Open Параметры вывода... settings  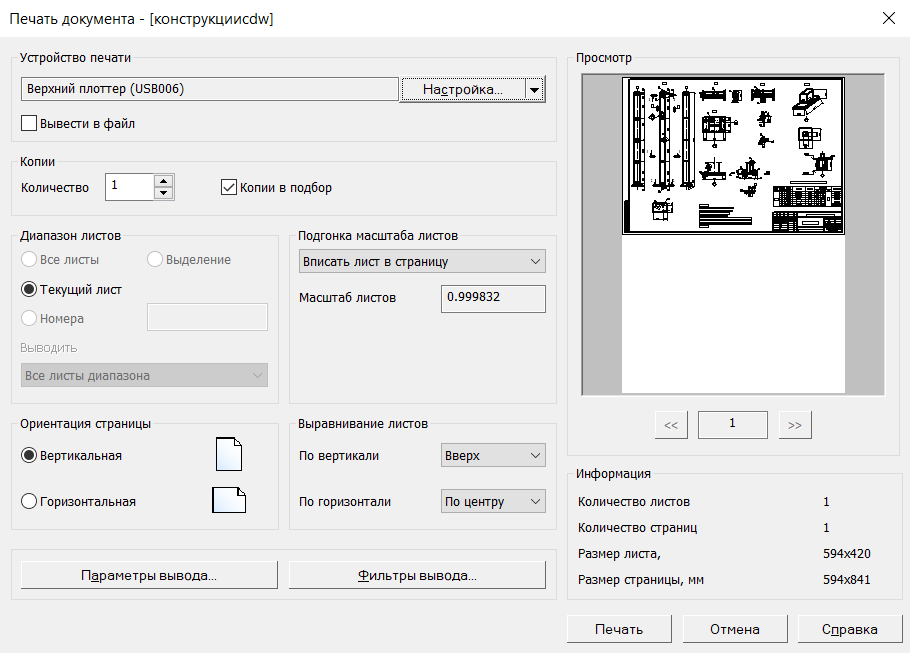pos(149,575)
